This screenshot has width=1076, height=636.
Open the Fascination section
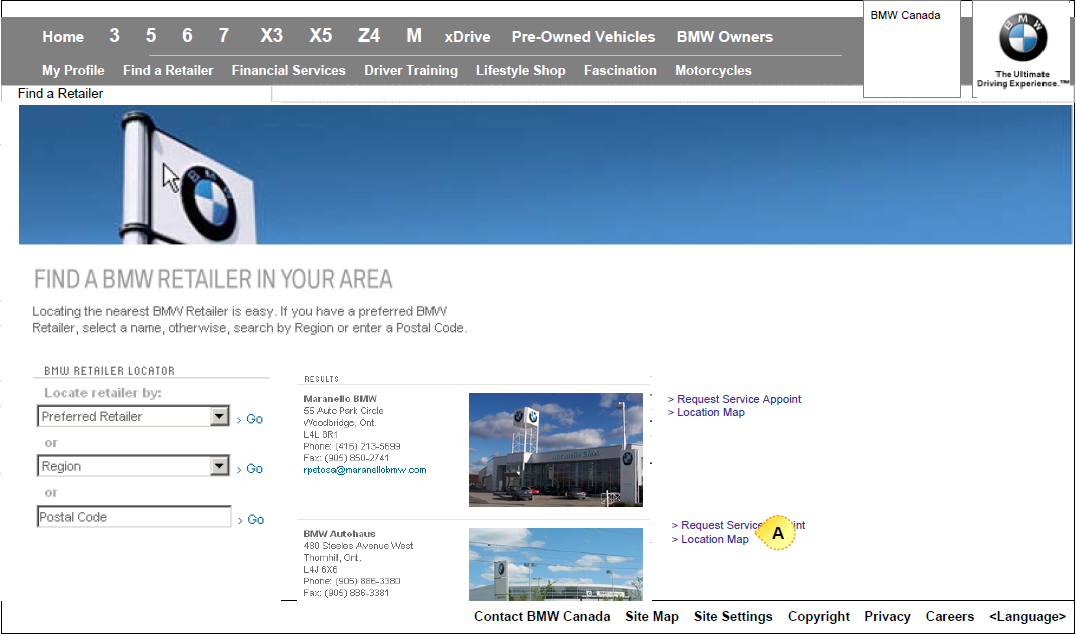pyautogui.click(x=620, y=71)
